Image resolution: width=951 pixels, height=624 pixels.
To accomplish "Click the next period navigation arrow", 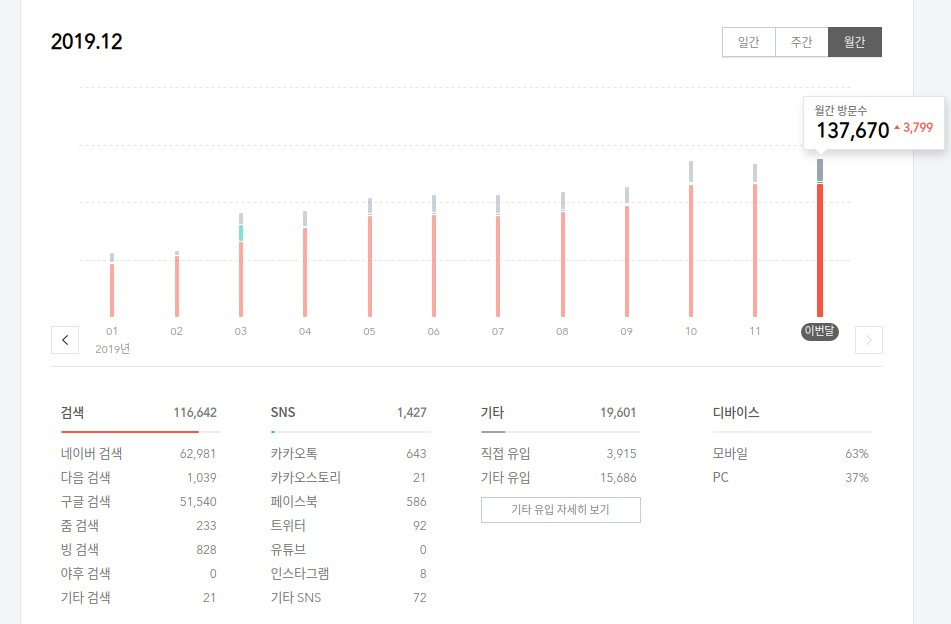I will 868,340.
